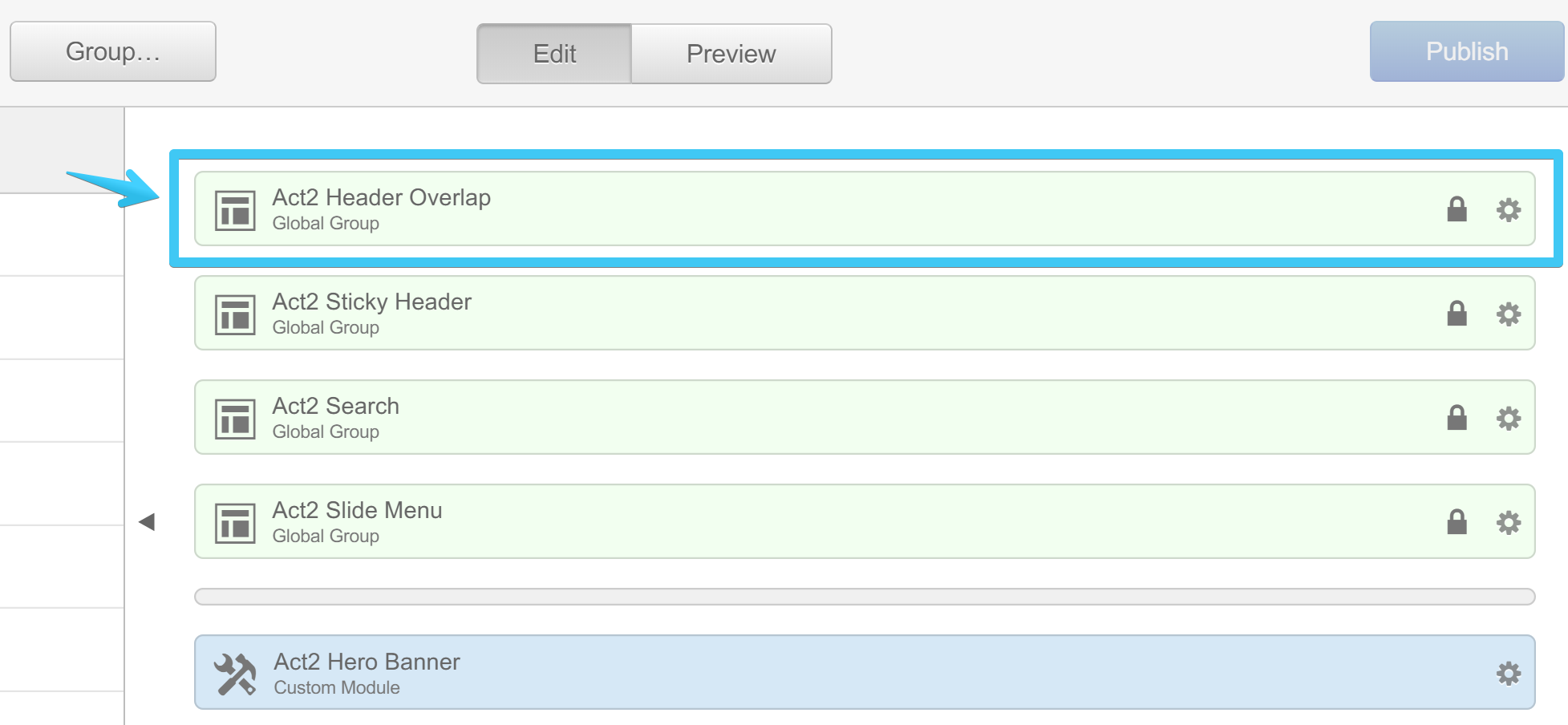The width and height of the screenshot is (1568, 725).
Task: Open Act2 Search gear options
Action: [1508, 419]
